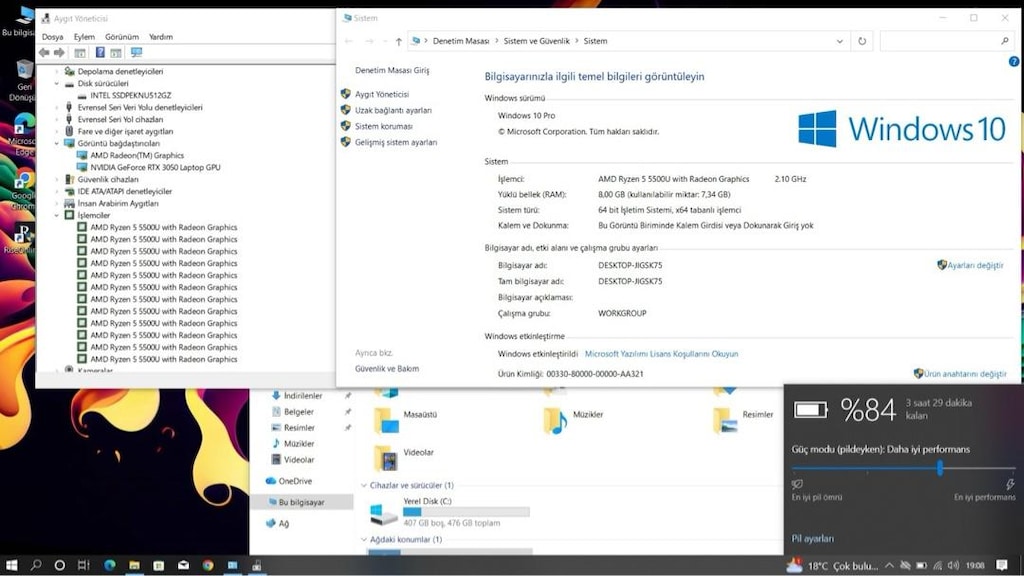The height and width of the screenshot is (576, 1024).
Task: Open Google Chrome from the taskbar
Action: [208, 566]
